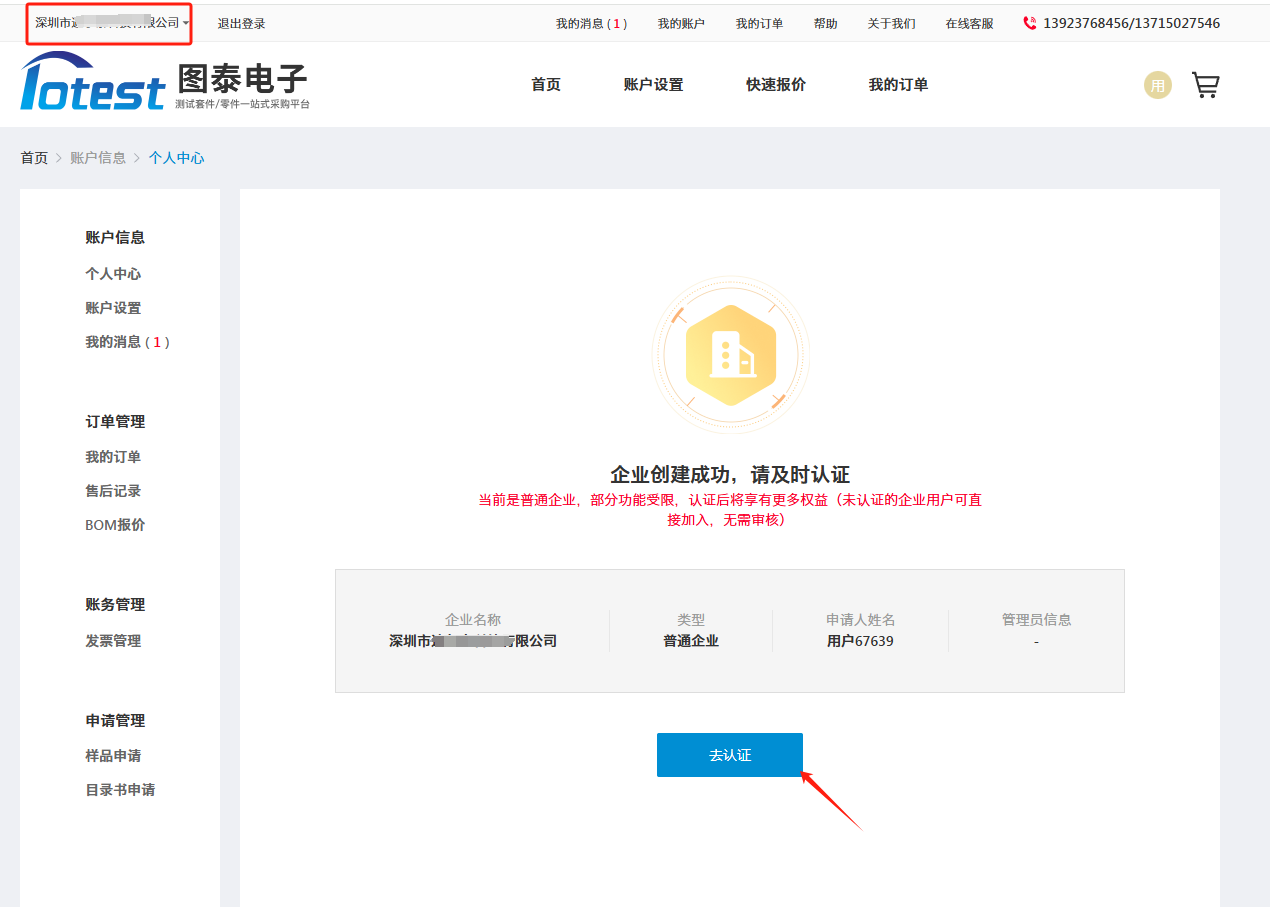Open 我的消息 in top bar
The height and width of the screenshot is (907, 1270).
pos(591,23)
